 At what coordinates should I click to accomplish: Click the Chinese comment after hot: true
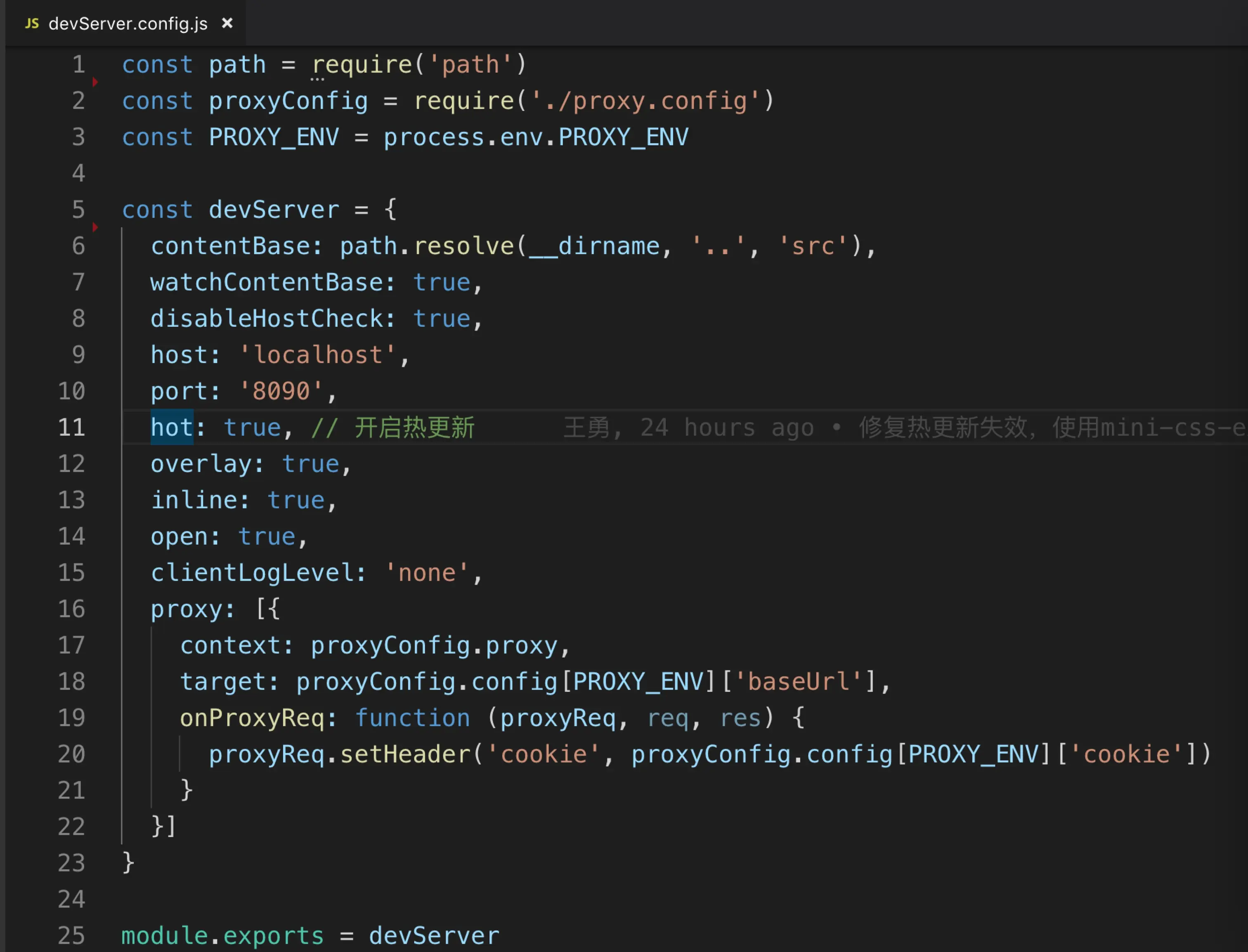(x=414, y=427)
